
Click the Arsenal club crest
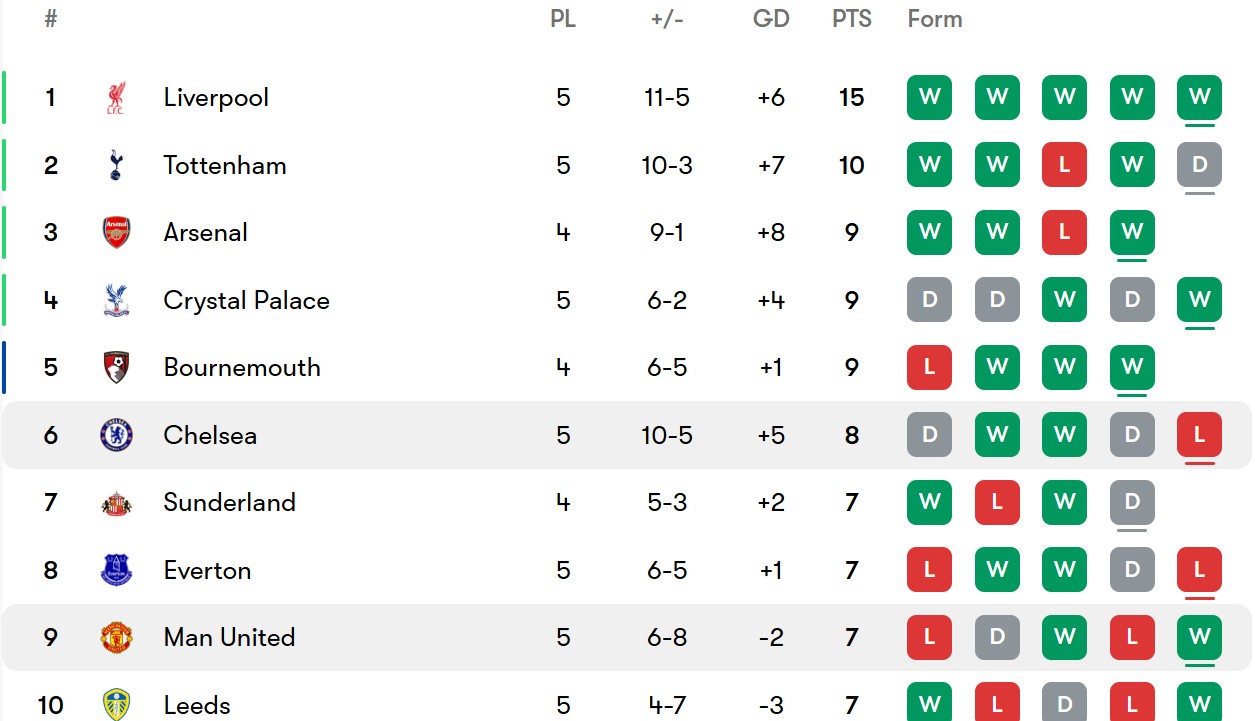coord(116,233)
